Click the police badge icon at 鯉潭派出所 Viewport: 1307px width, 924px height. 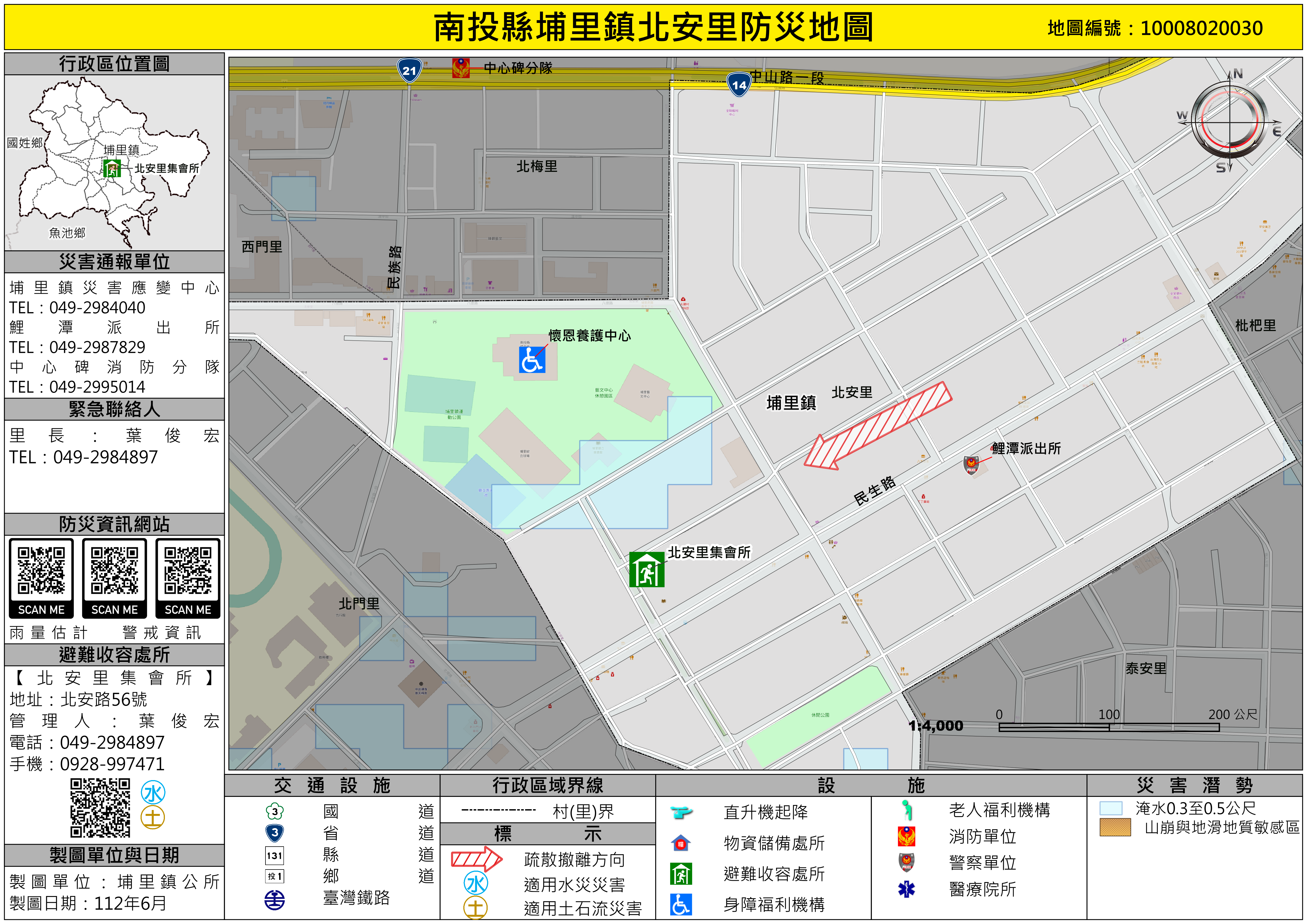click(x=971, y=465)
